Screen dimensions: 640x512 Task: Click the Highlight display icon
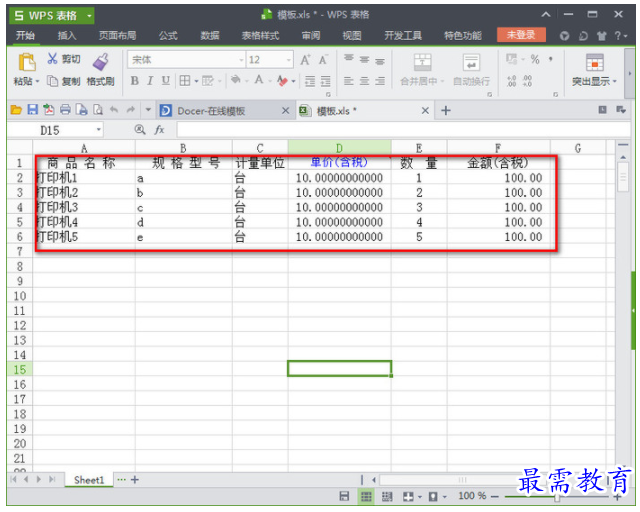pos(595,62)
